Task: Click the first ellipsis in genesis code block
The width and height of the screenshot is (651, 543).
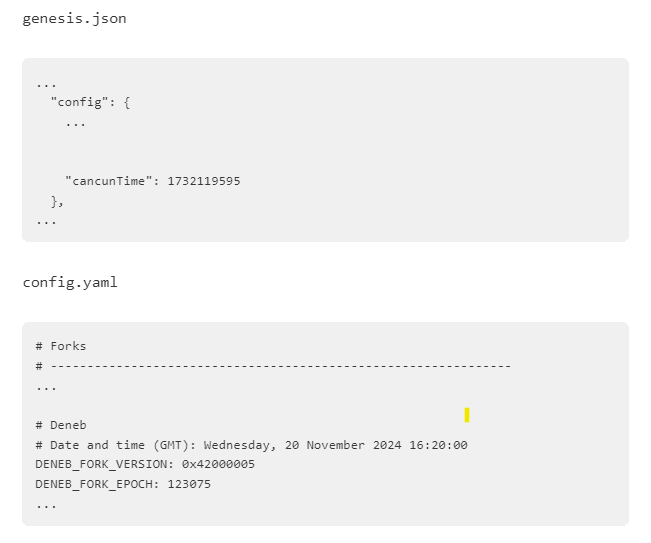Action: click(46, 83)
